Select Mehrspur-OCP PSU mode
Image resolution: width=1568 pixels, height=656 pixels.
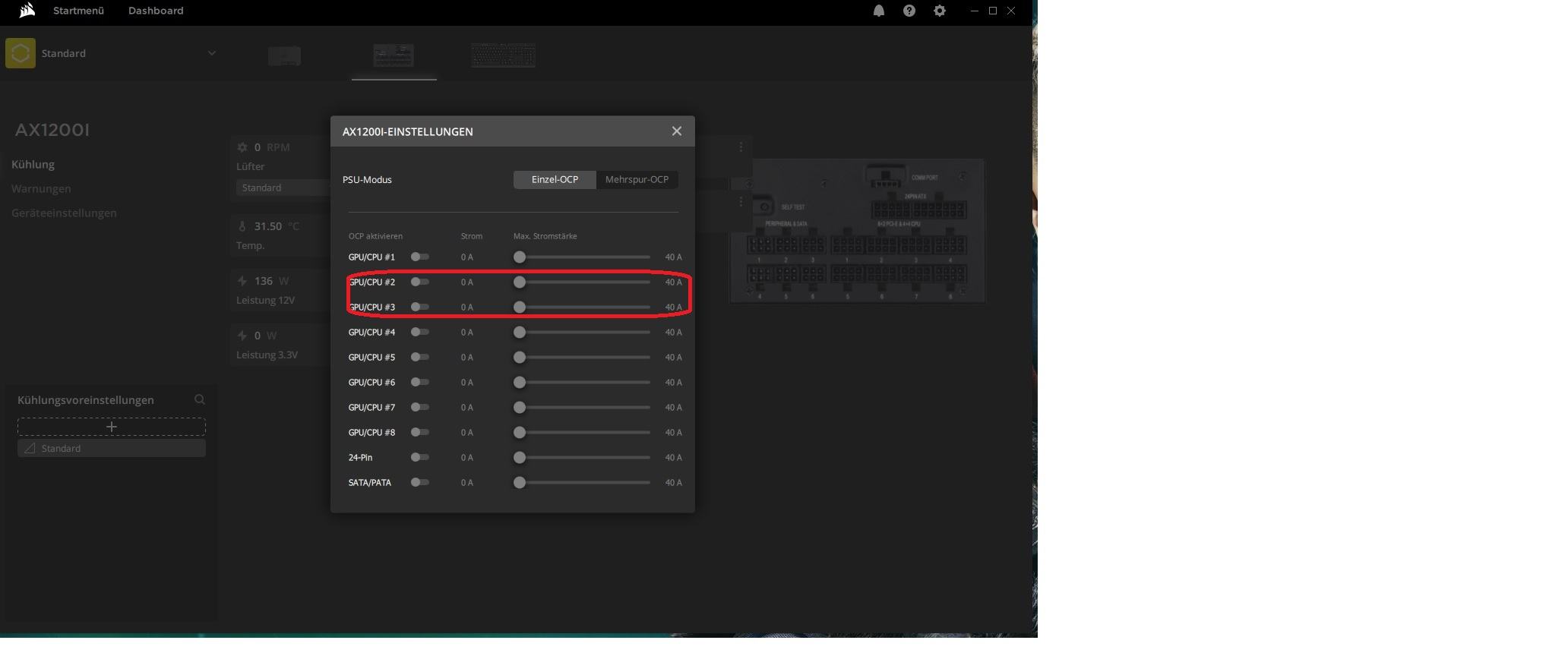click(x=637, y=179)
